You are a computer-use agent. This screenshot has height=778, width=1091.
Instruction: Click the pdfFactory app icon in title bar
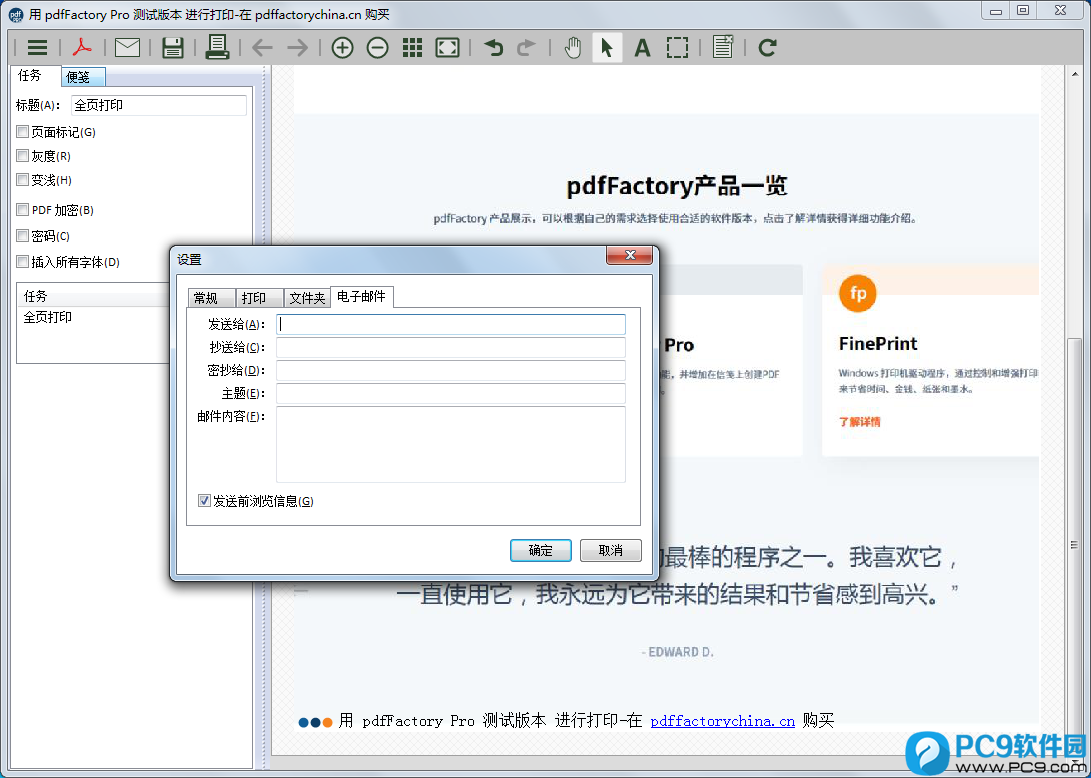click(x=15, y=15)
